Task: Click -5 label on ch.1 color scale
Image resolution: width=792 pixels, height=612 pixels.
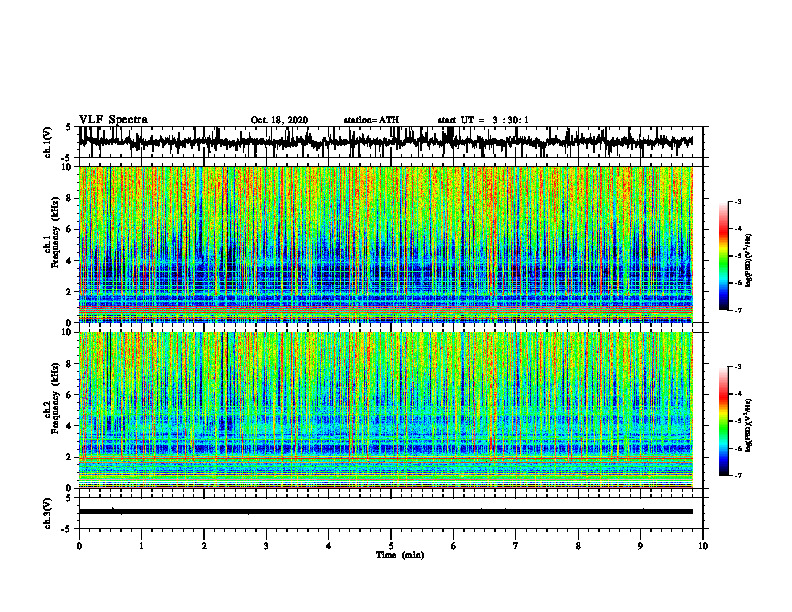Action: coord(738,256)
